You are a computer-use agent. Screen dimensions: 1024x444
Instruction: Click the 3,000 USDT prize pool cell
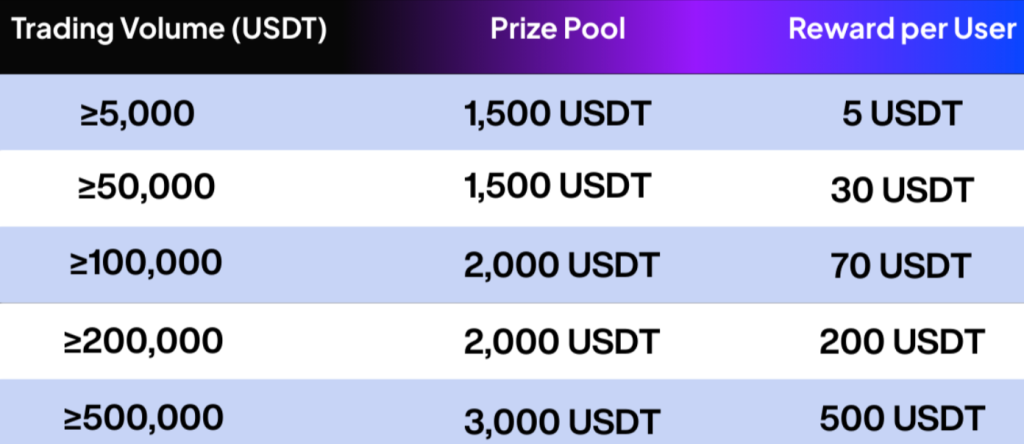[x=561, y=417]
